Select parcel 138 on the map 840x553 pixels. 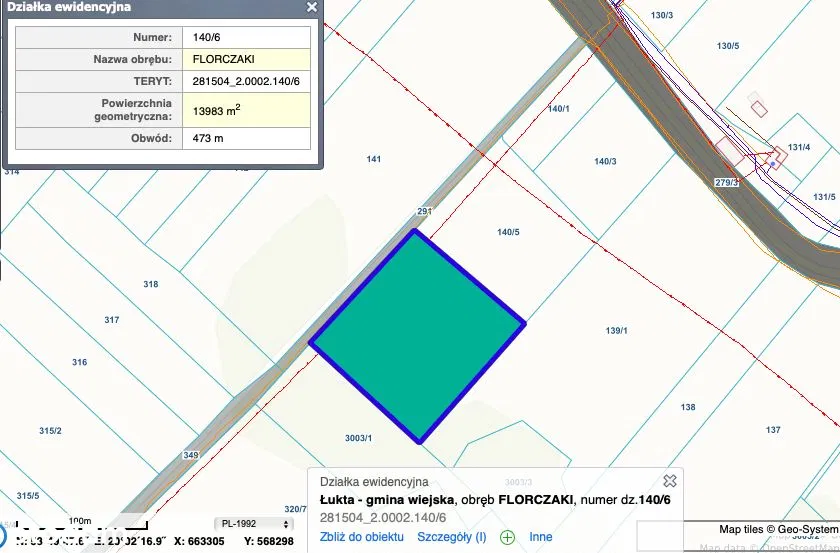point(688,407)
